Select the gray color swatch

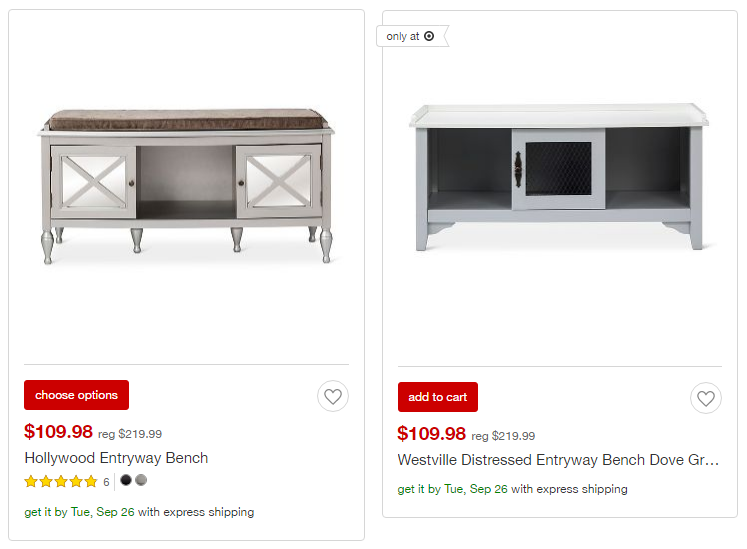tap(141, 480)
